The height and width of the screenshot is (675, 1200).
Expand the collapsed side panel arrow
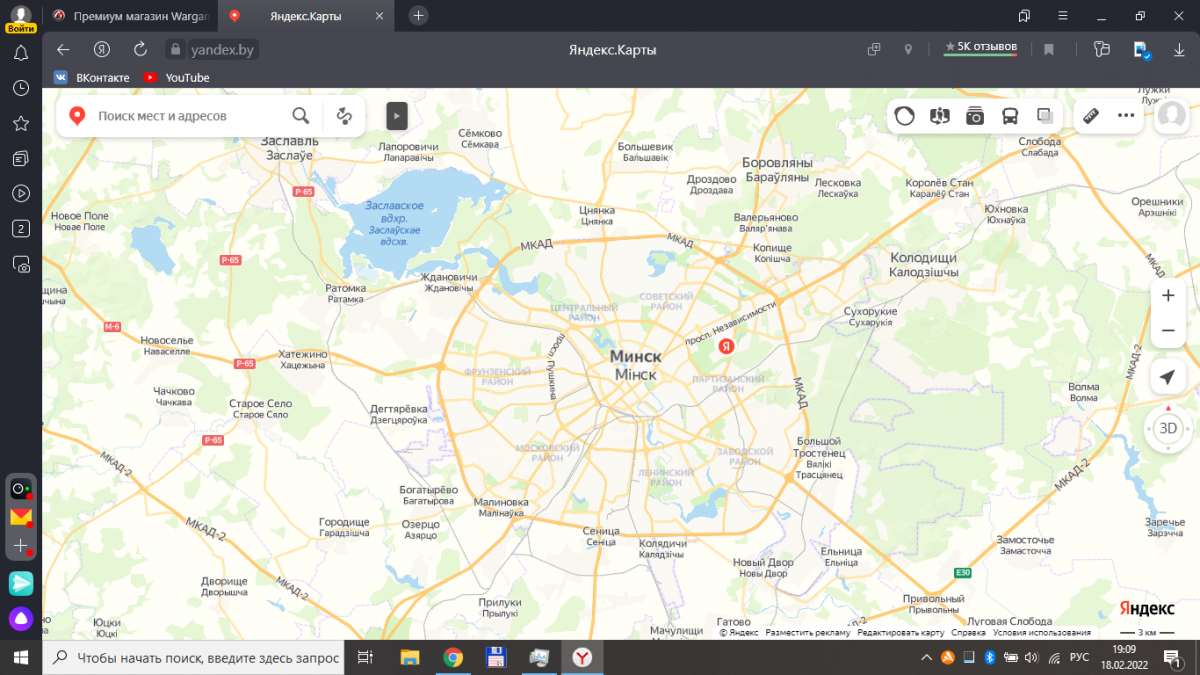click(x=397, y=116)
